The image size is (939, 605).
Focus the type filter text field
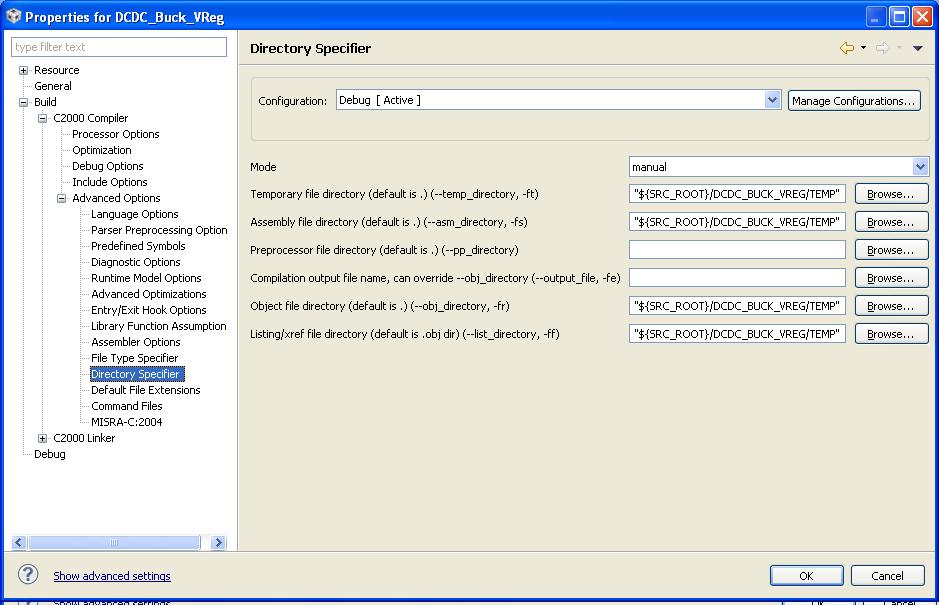[119, 47]
